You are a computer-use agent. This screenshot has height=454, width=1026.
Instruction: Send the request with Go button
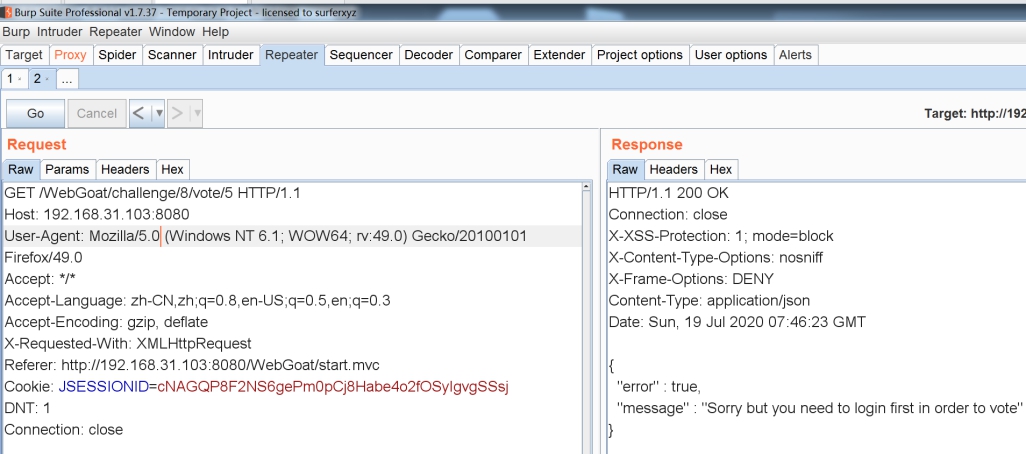point(35,113)
